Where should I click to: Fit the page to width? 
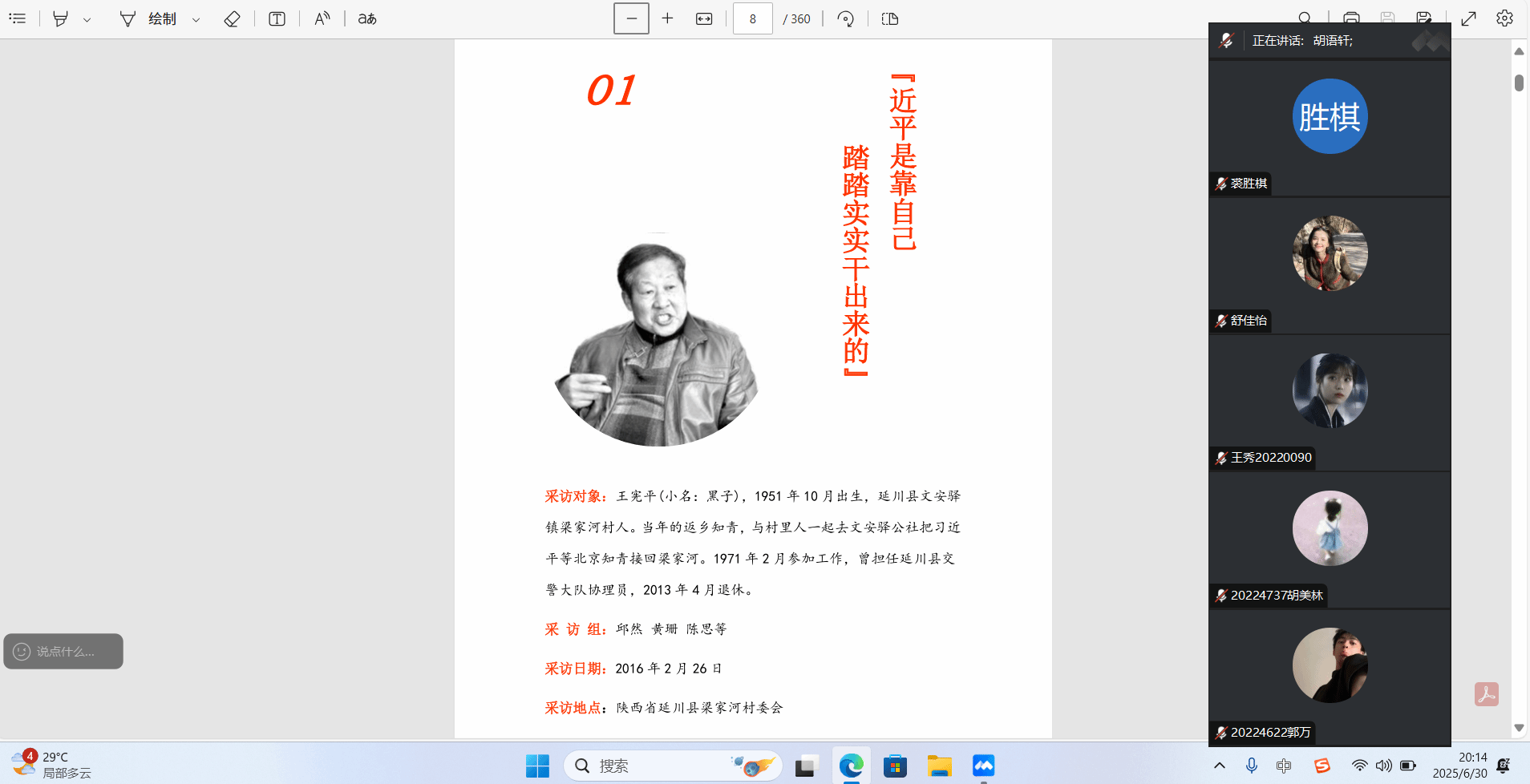704,18
